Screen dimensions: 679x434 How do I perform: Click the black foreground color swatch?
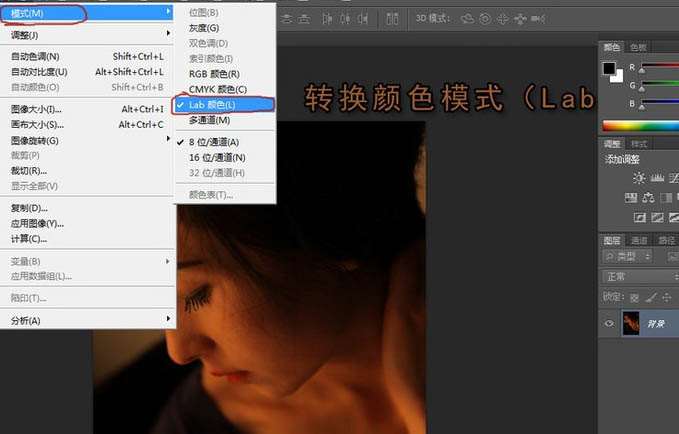[609, 68]
